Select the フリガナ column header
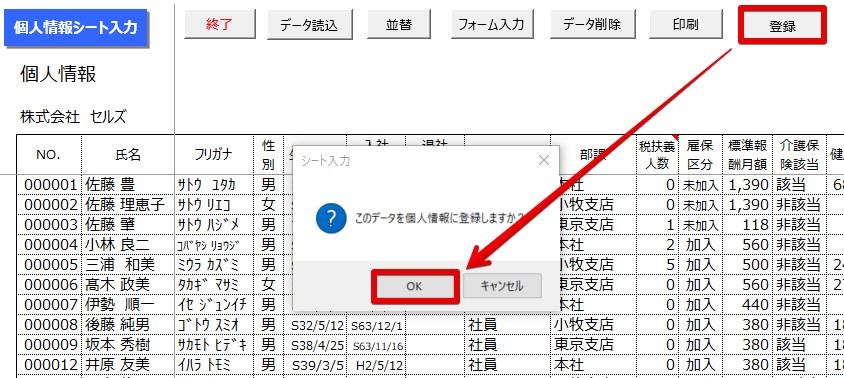This screenshot has width=844, height=378. point(214,155)
